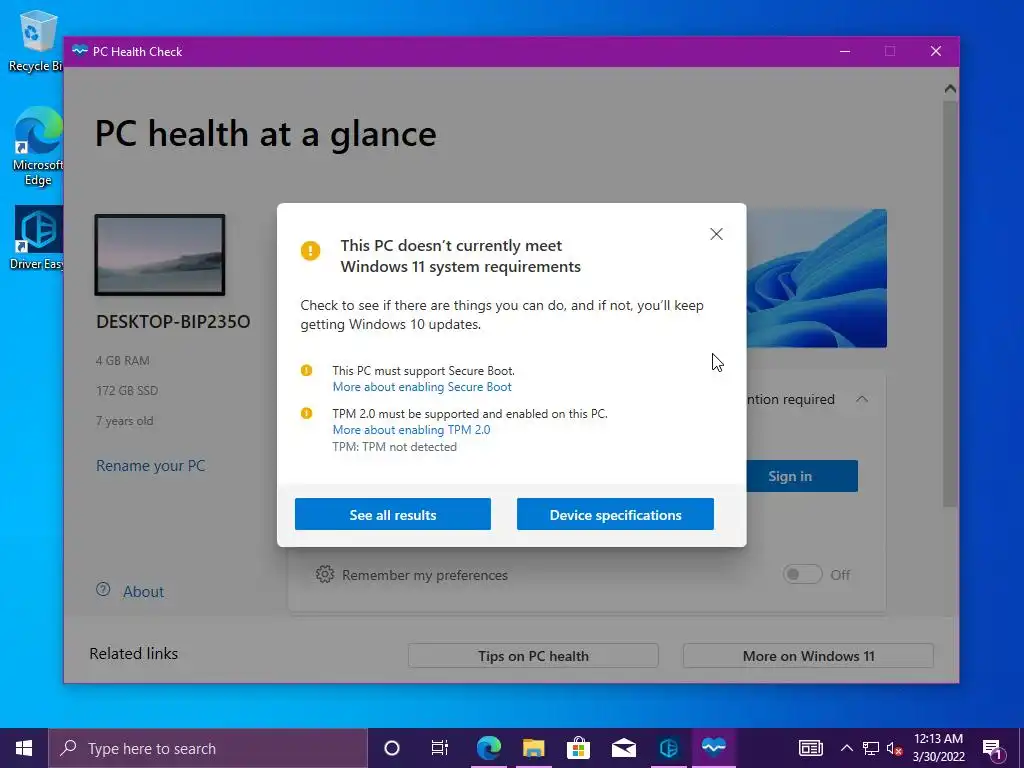This screenshot has height=768, width=1024.
Task: Switch to Driver Easy taskbar icon
Action: 669,748
